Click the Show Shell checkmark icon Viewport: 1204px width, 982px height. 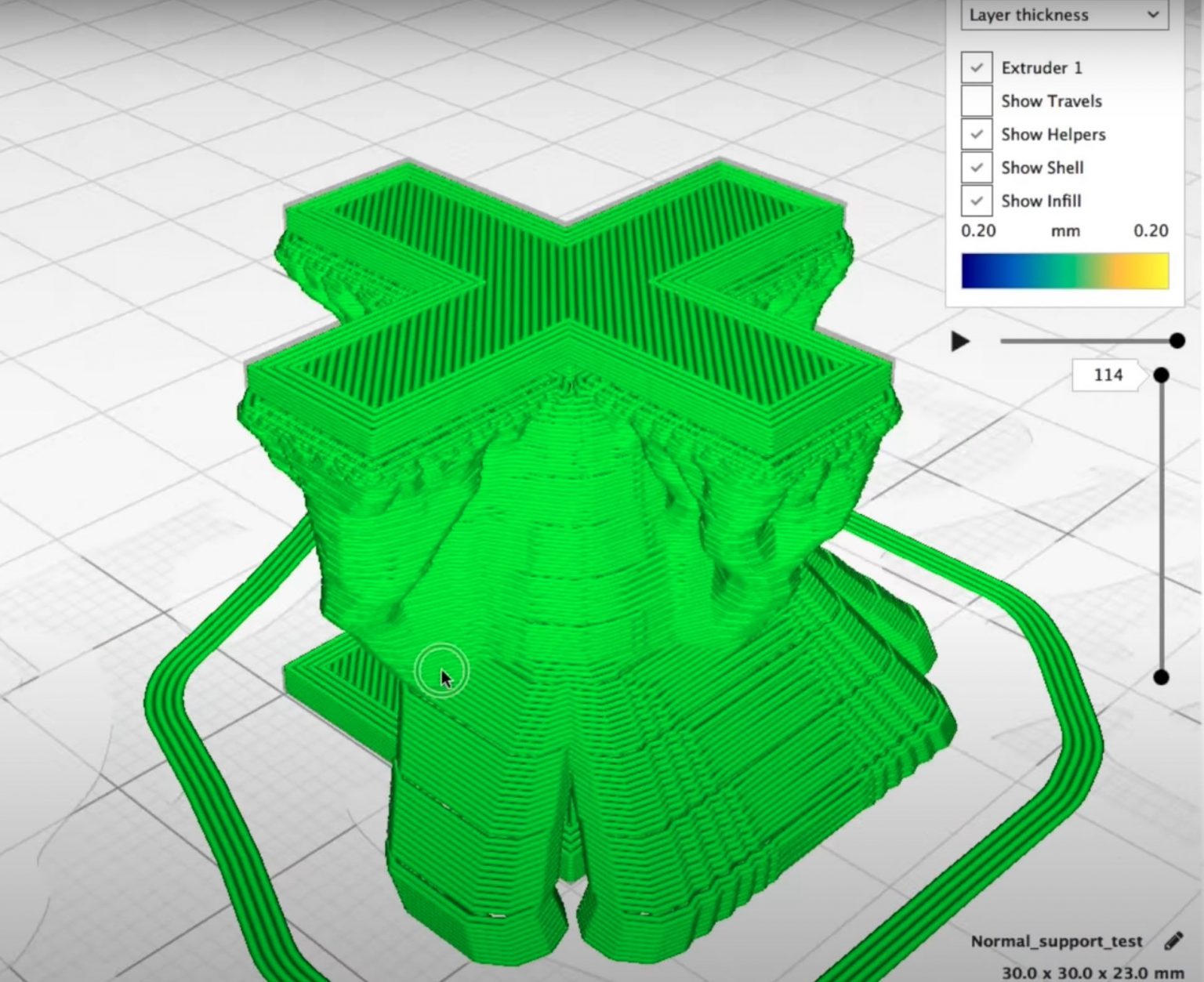coord(976,167)
